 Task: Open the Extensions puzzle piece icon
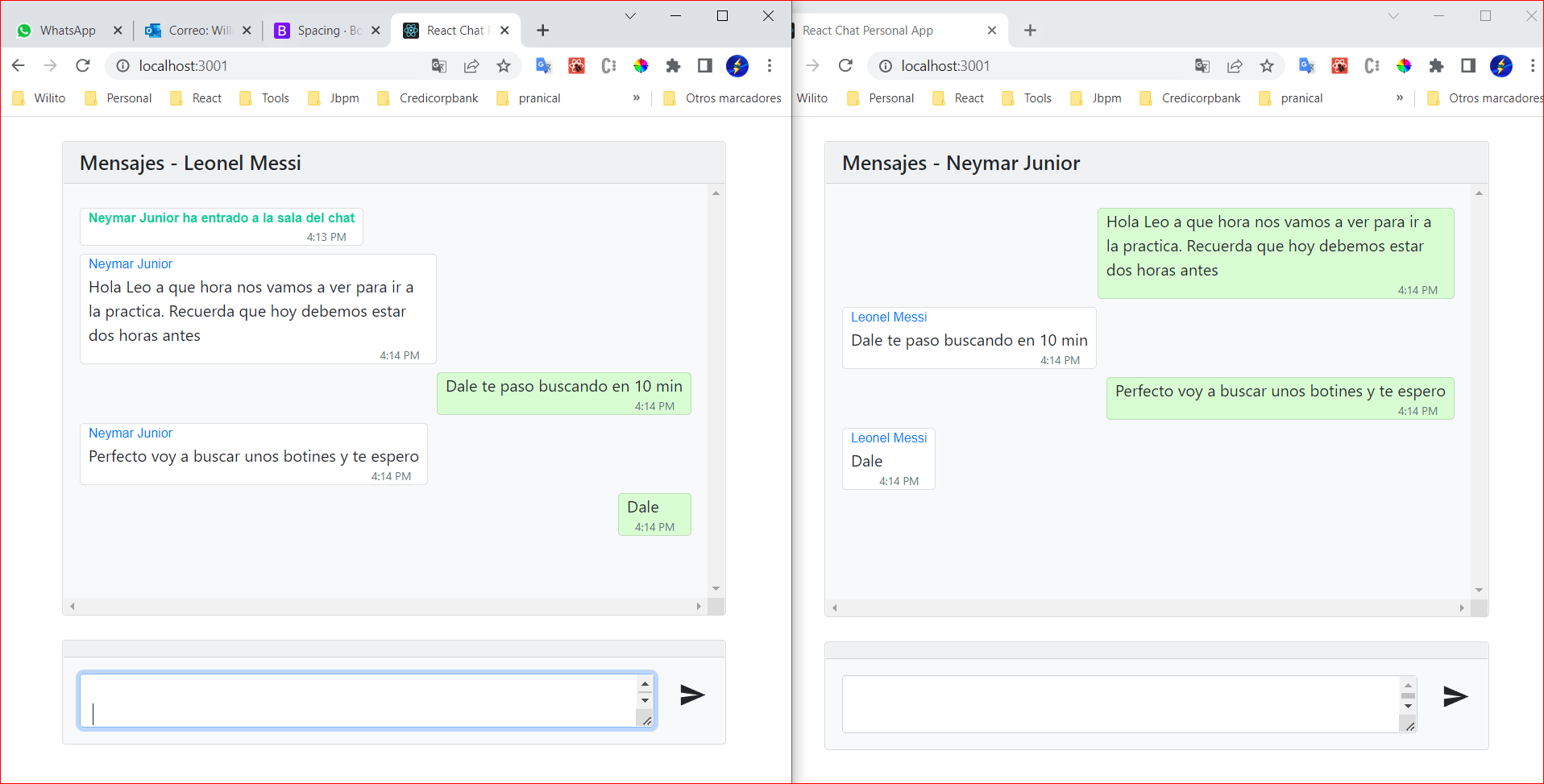(673, 65)
